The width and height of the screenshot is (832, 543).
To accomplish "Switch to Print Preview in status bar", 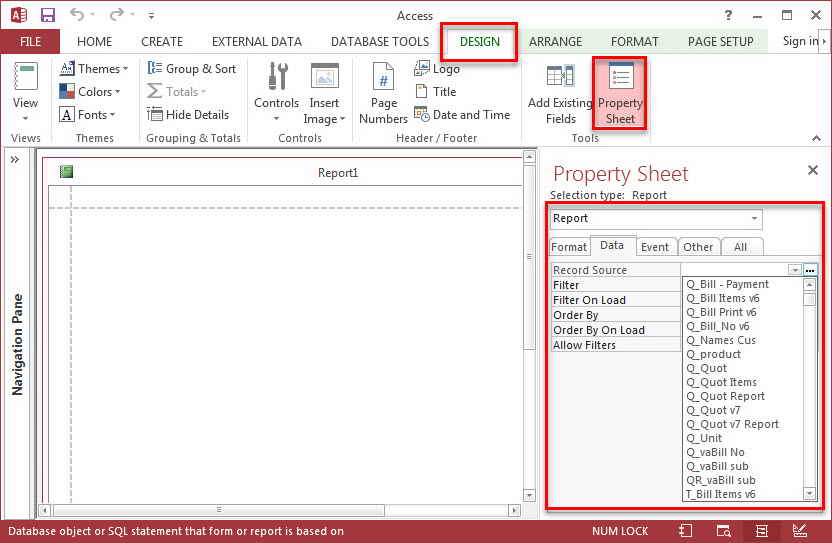I will [723, 531].
